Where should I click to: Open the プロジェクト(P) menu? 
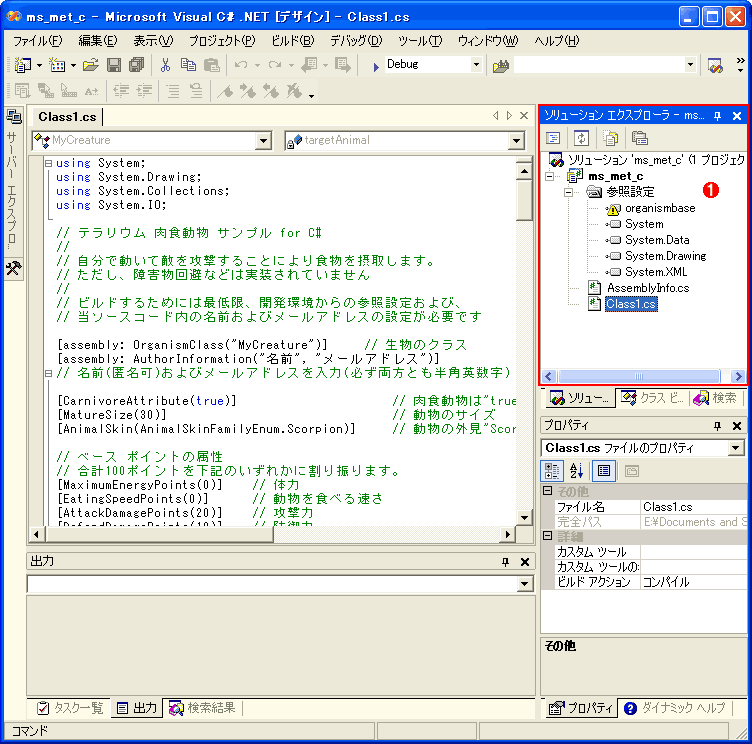[222, 41]
